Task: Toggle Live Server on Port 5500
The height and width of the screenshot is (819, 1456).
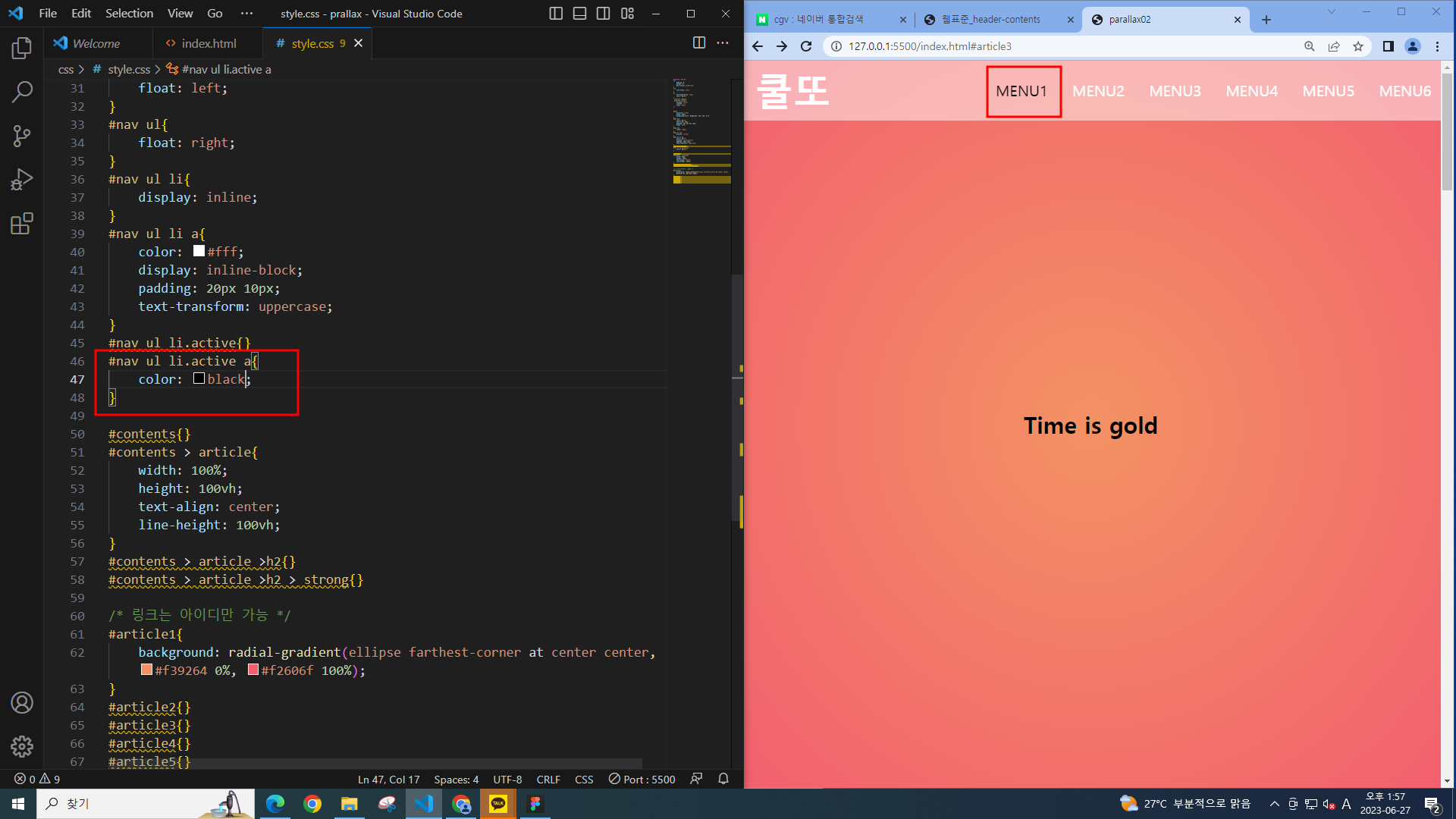Action: coord(642,779)
